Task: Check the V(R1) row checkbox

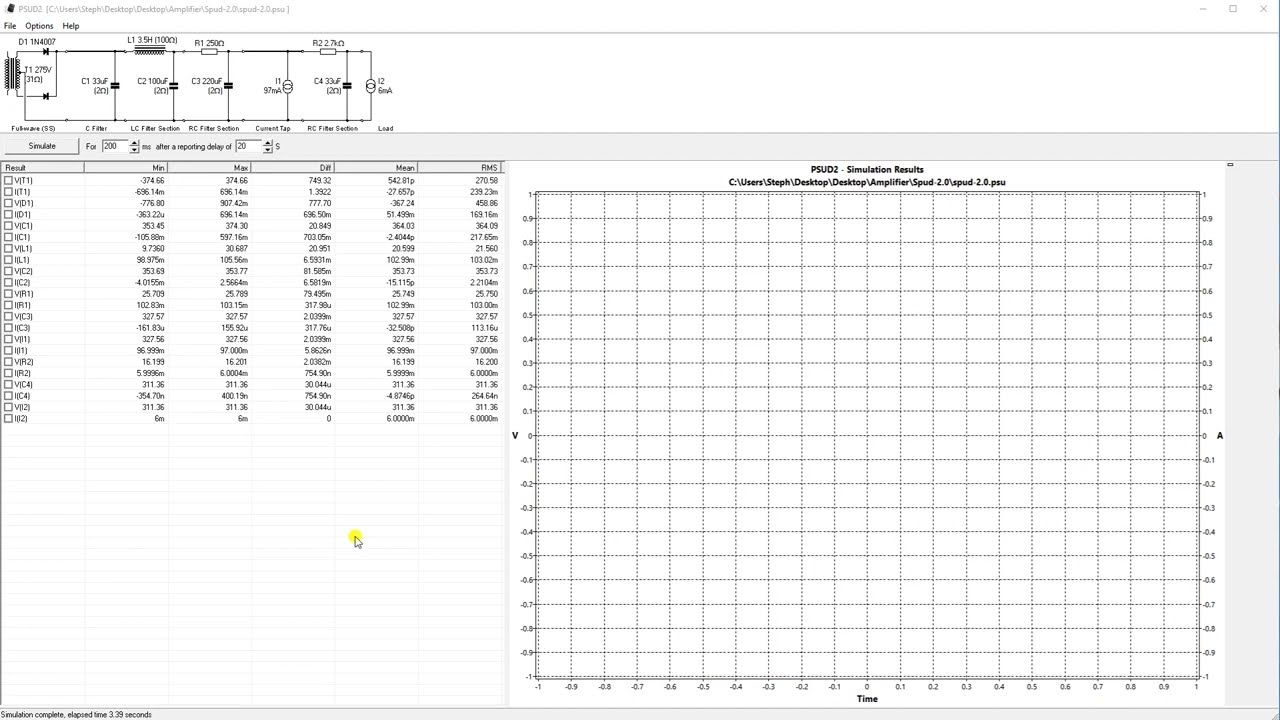Action: click(9, 294)
